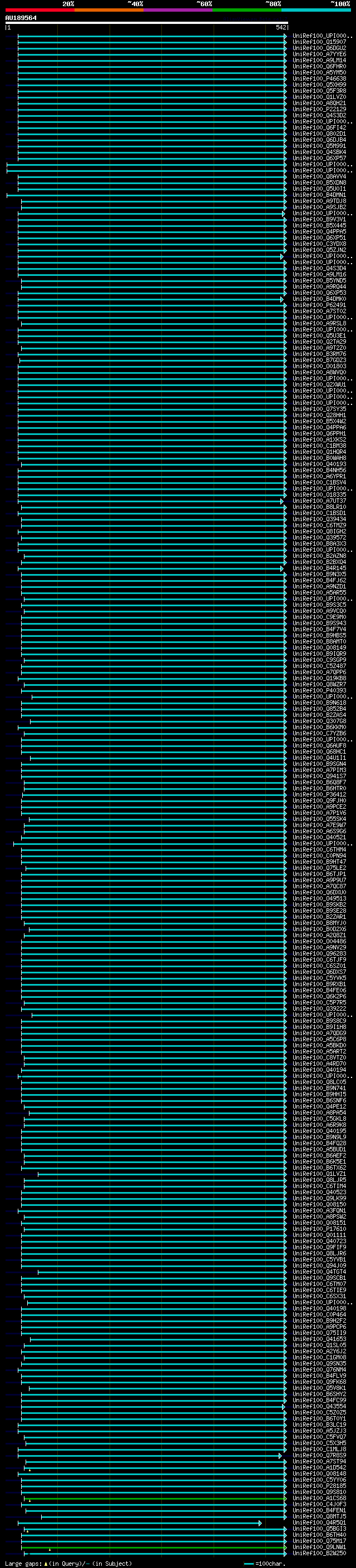356x1568 pixels.
Task: Select hit label UniRef100_Q852B4
Action: click(319, 709)
